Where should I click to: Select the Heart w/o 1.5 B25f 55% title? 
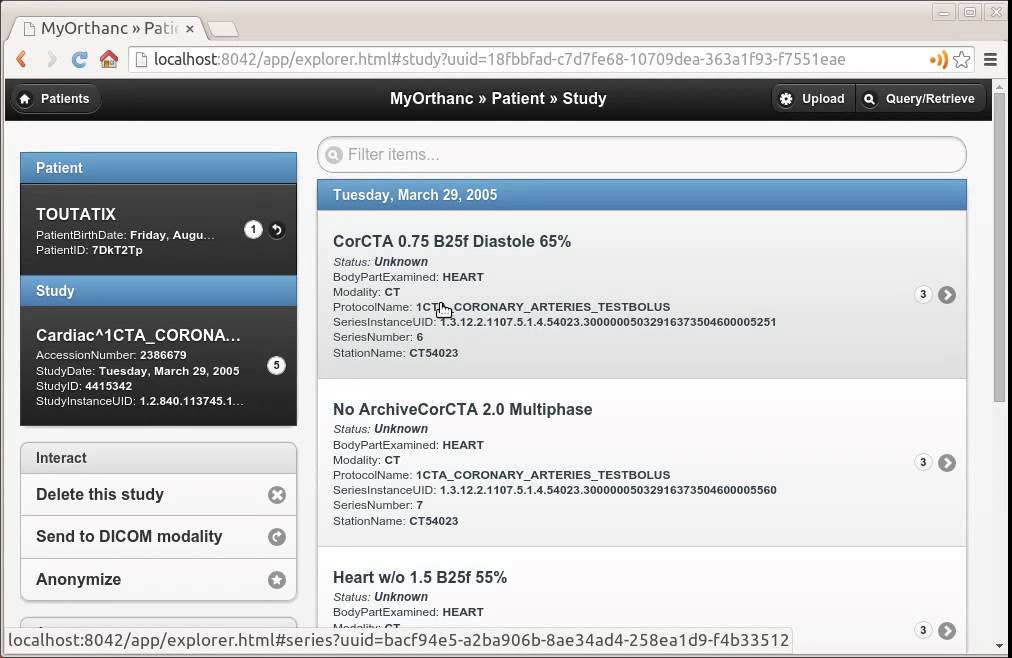420,577
